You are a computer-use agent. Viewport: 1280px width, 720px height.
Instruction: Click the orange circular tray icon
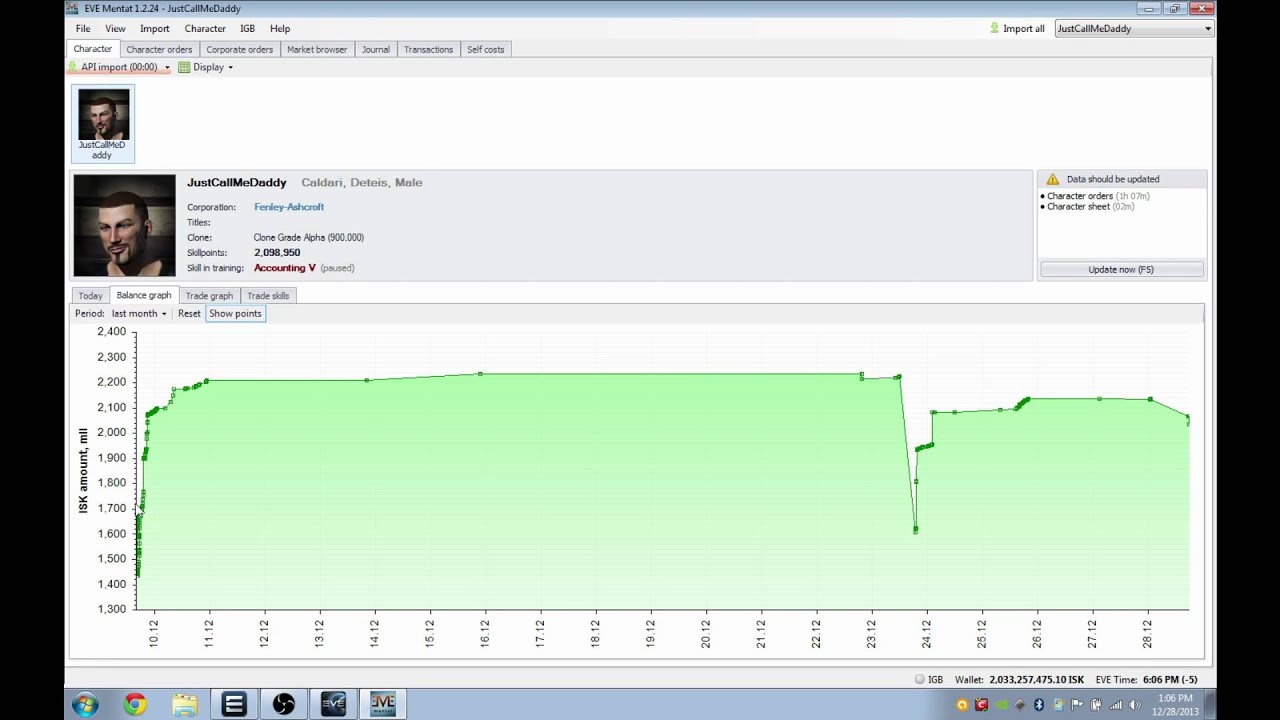pyautogui.click(x=962, y=705)
